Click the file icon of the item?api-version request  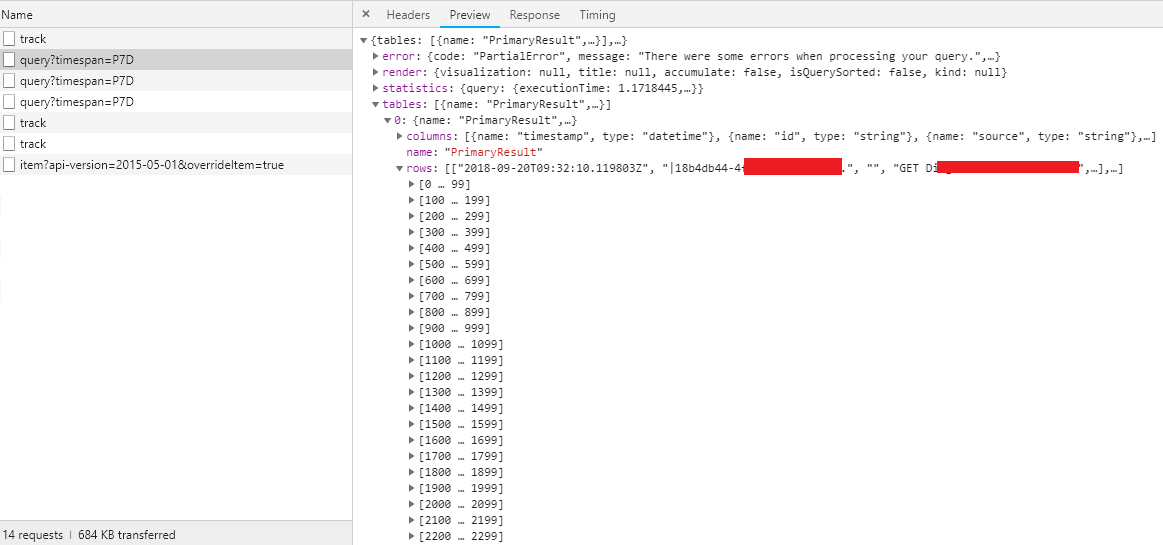[9, 165]
